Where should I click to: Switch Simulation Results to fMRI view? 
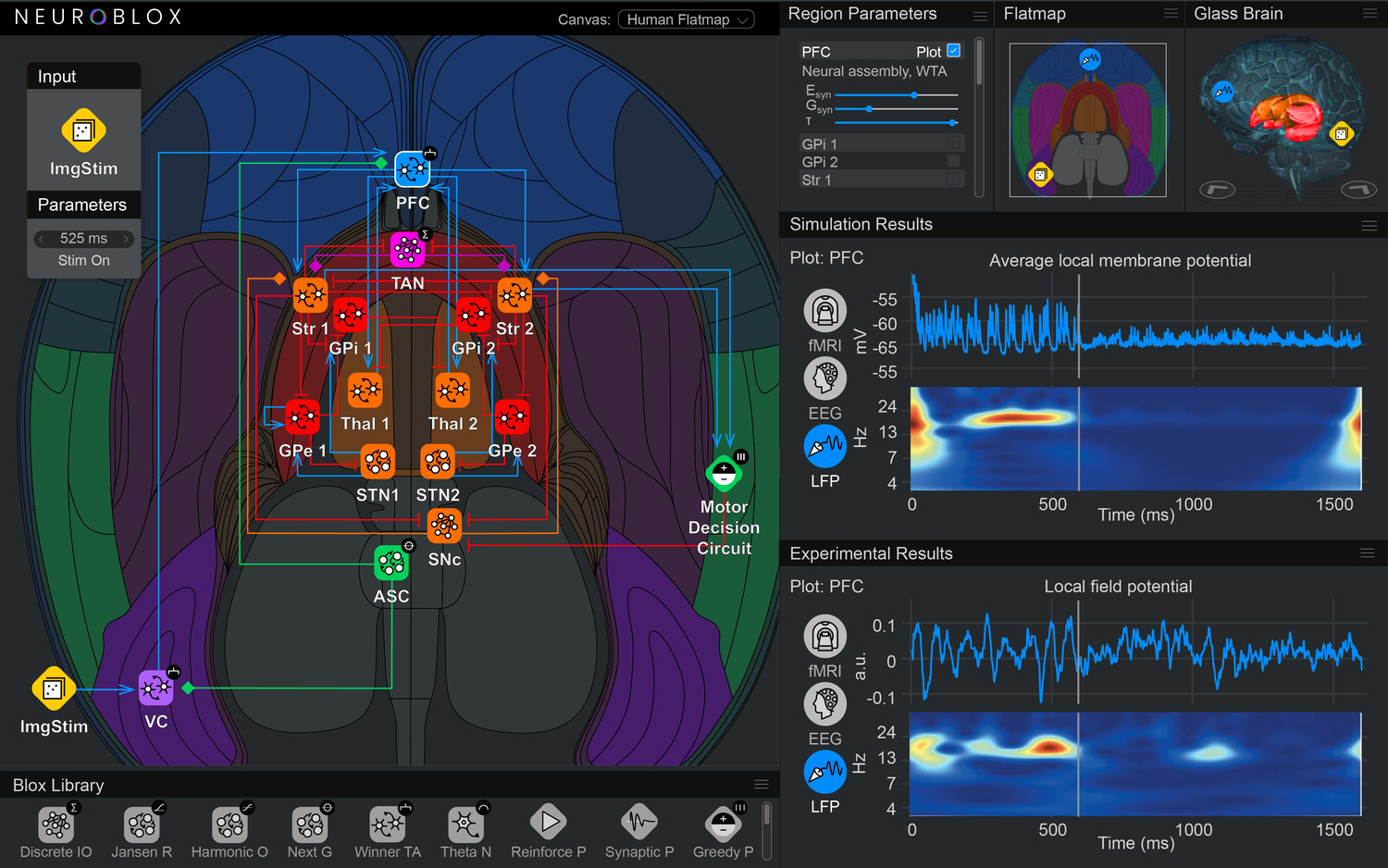point(824,311)
